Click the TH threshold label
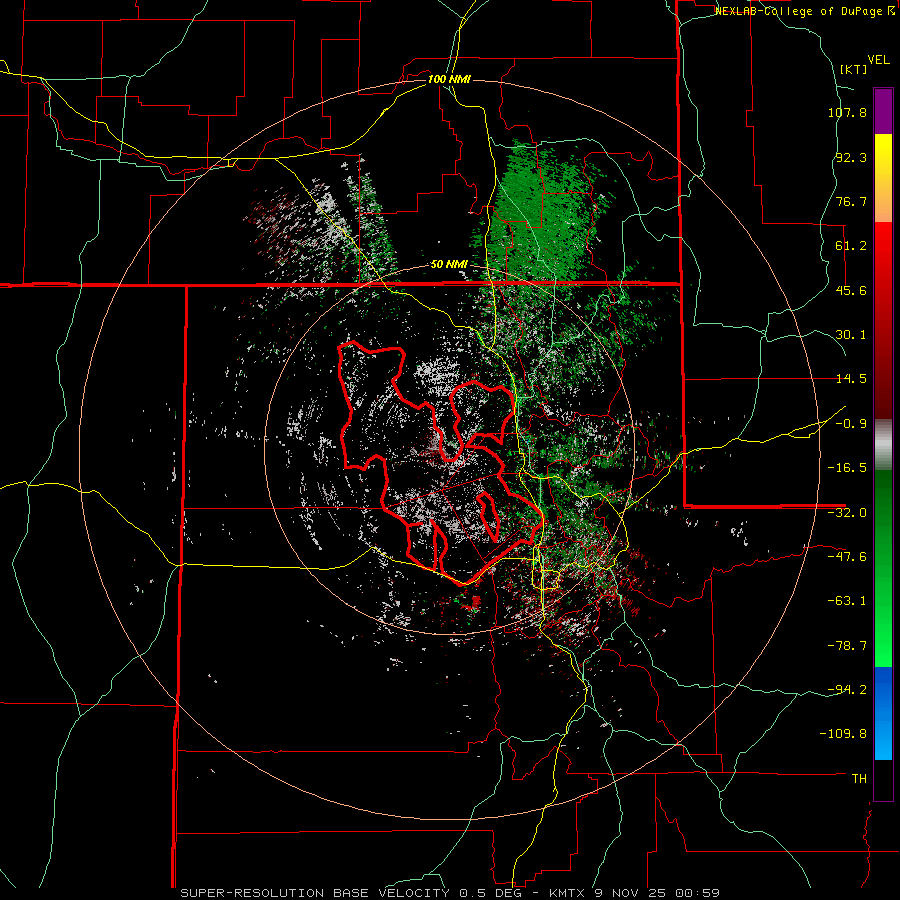900x900 pixels. 859,779
